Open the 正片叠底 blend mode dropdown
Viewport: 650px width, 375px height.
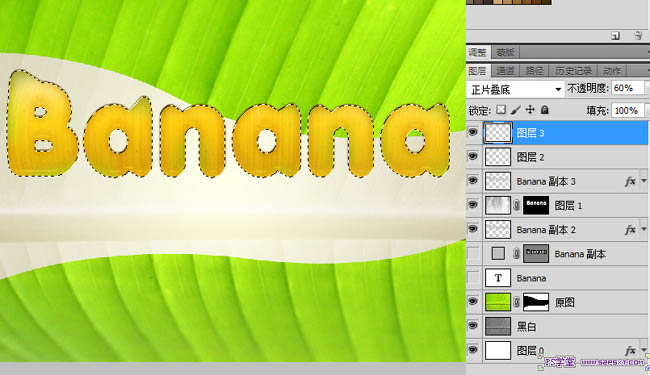coord(515,89)
